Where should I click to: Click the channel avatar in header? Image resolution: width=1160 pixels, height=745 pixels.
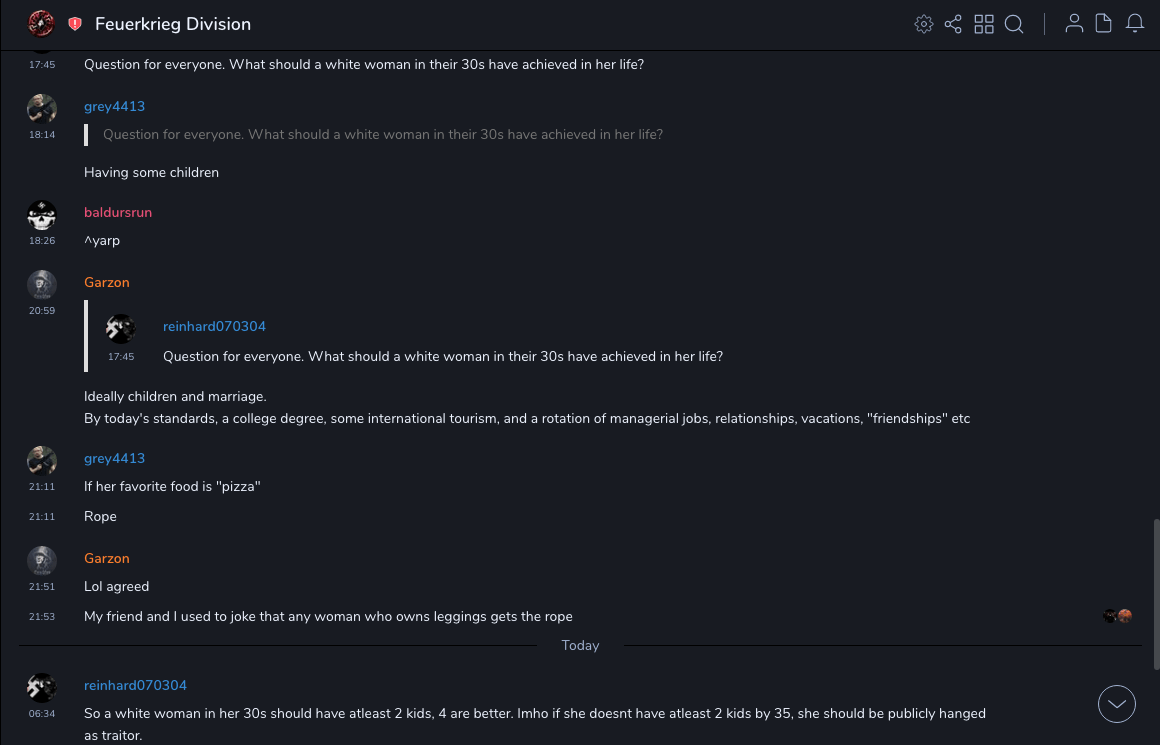[41, 23]
